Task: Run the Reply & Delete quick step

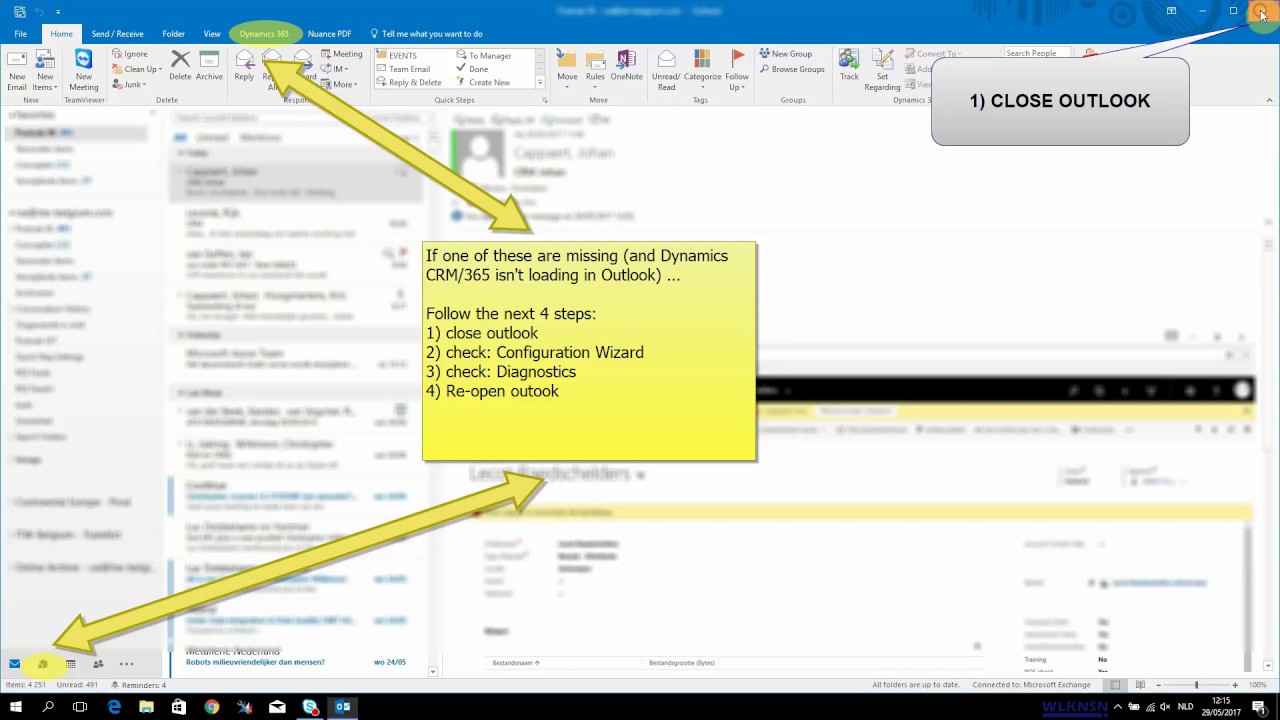Action: 411,83
